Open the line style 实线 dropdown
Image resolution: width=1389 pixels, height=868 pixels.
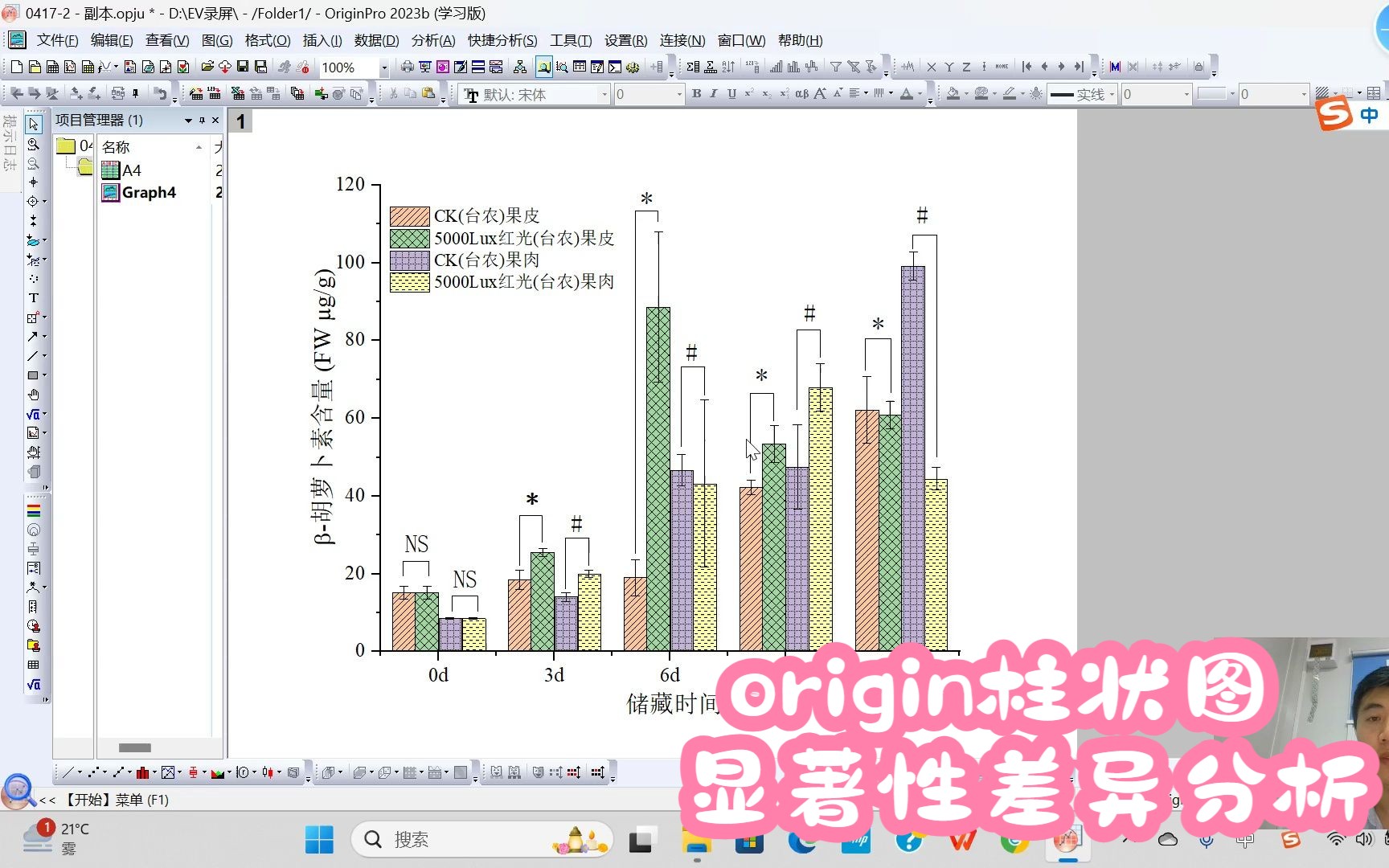[x=1112, y=95]
